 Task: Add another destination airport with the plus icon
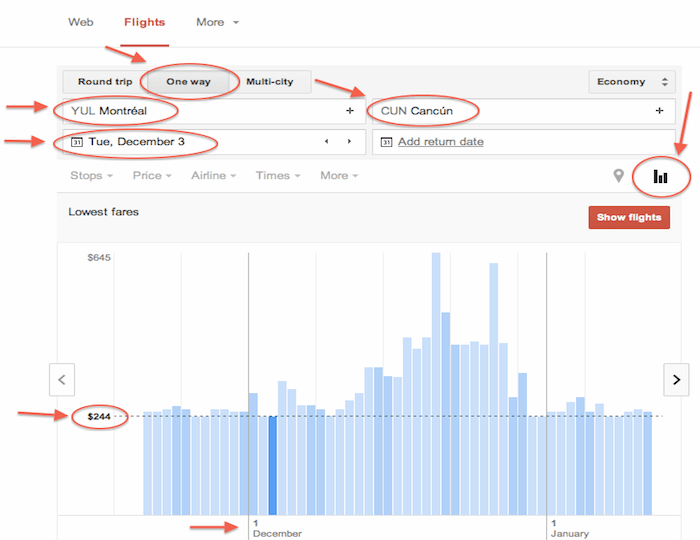(x=659, y=111)
